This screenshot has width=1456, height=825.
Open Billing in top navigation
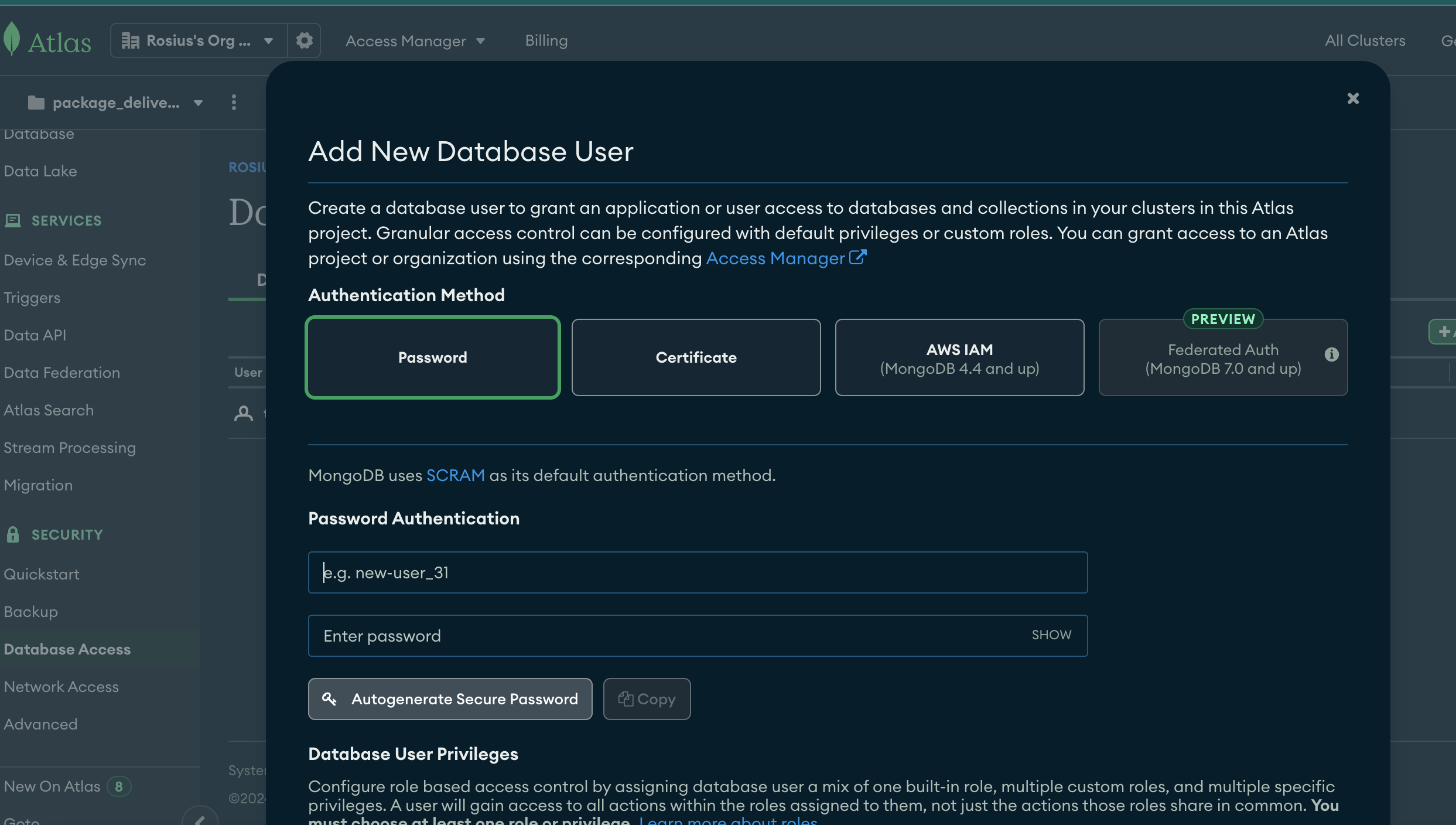546,40
